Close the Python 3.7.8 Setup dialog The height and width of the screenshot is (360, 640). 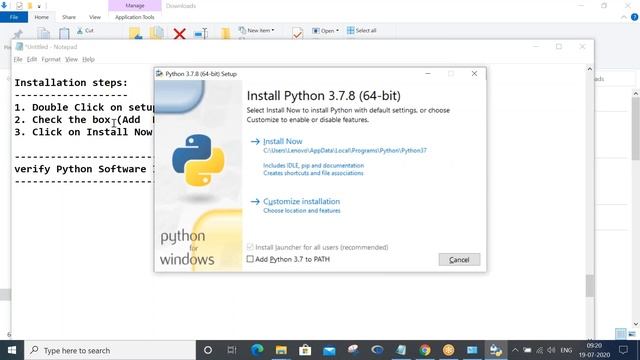click(474, 73)
